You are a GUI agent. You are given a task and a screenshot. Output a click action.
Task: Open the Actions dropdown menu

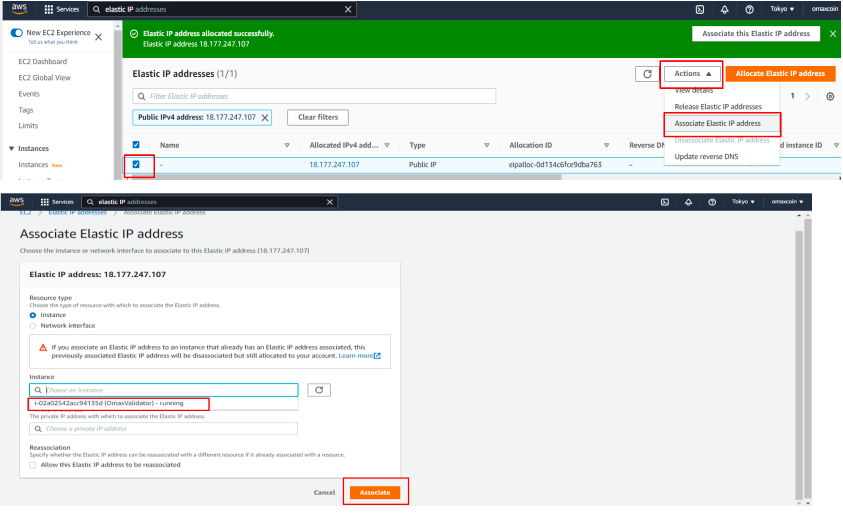tap(692, 74)
